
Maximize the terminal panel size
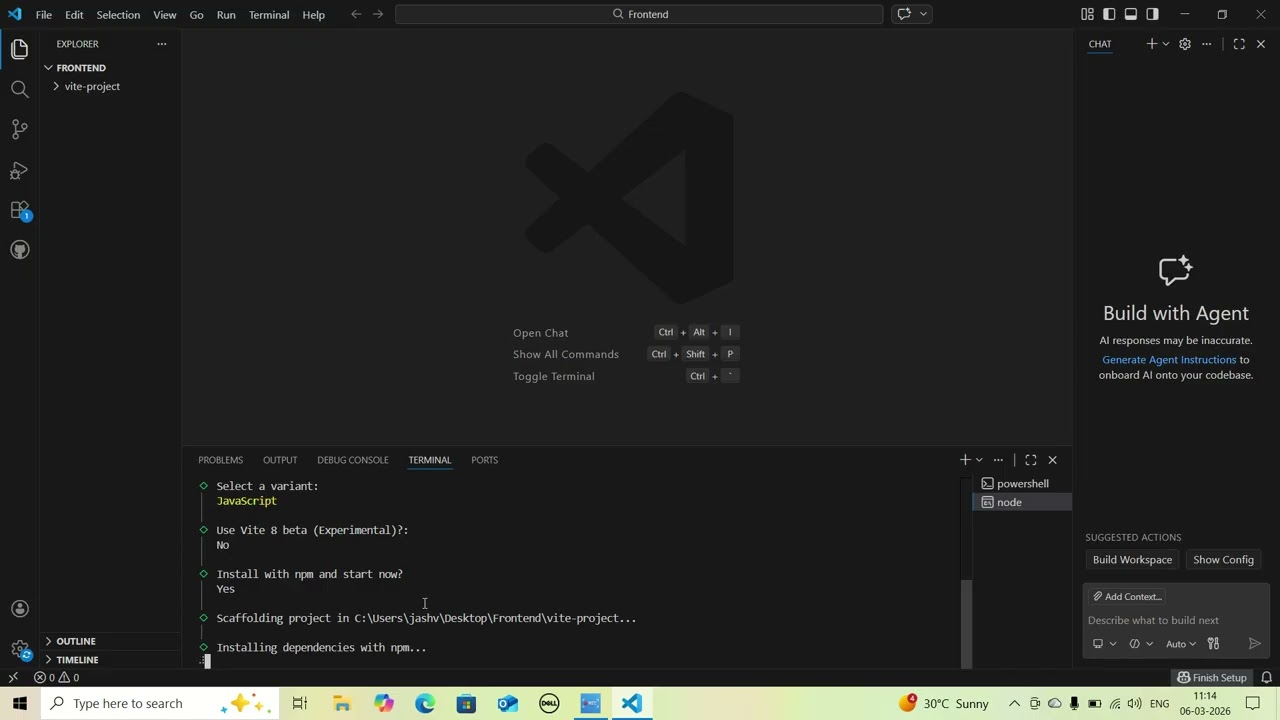pyautogui.click(x=1031, y=460)
